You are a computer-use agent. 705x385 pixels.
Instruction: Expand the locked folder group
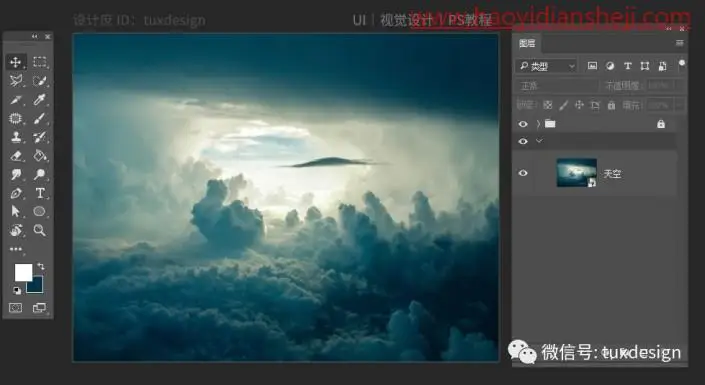tap(539, 124)
